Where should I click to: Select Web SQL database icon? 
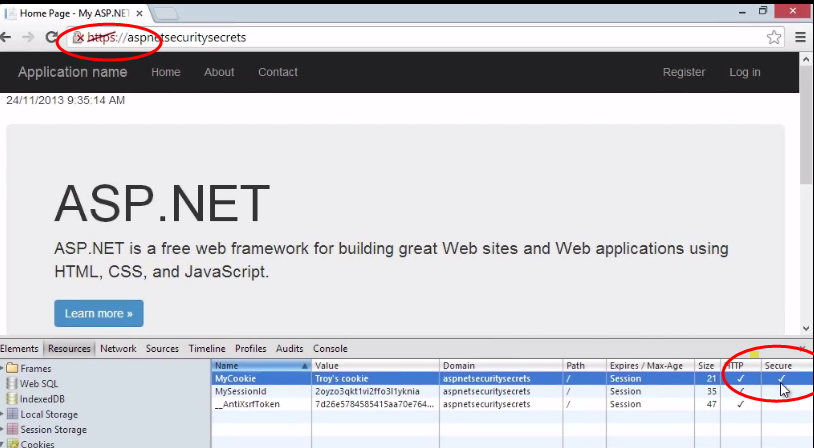(x=12, y=384)
